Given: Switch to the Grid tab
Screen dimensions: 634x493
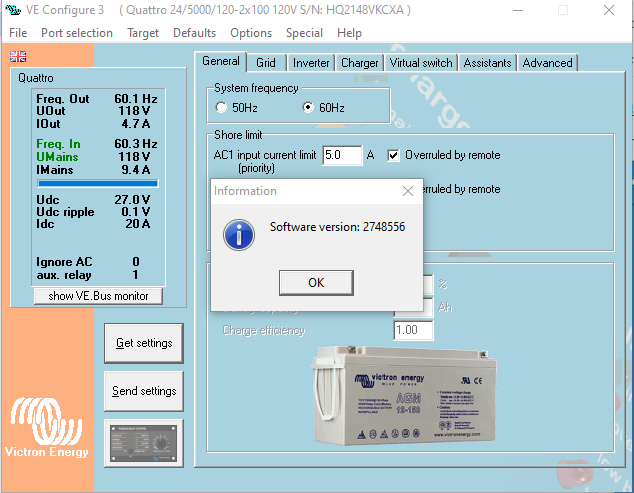Looking at the screenshot, I should 266,63.
